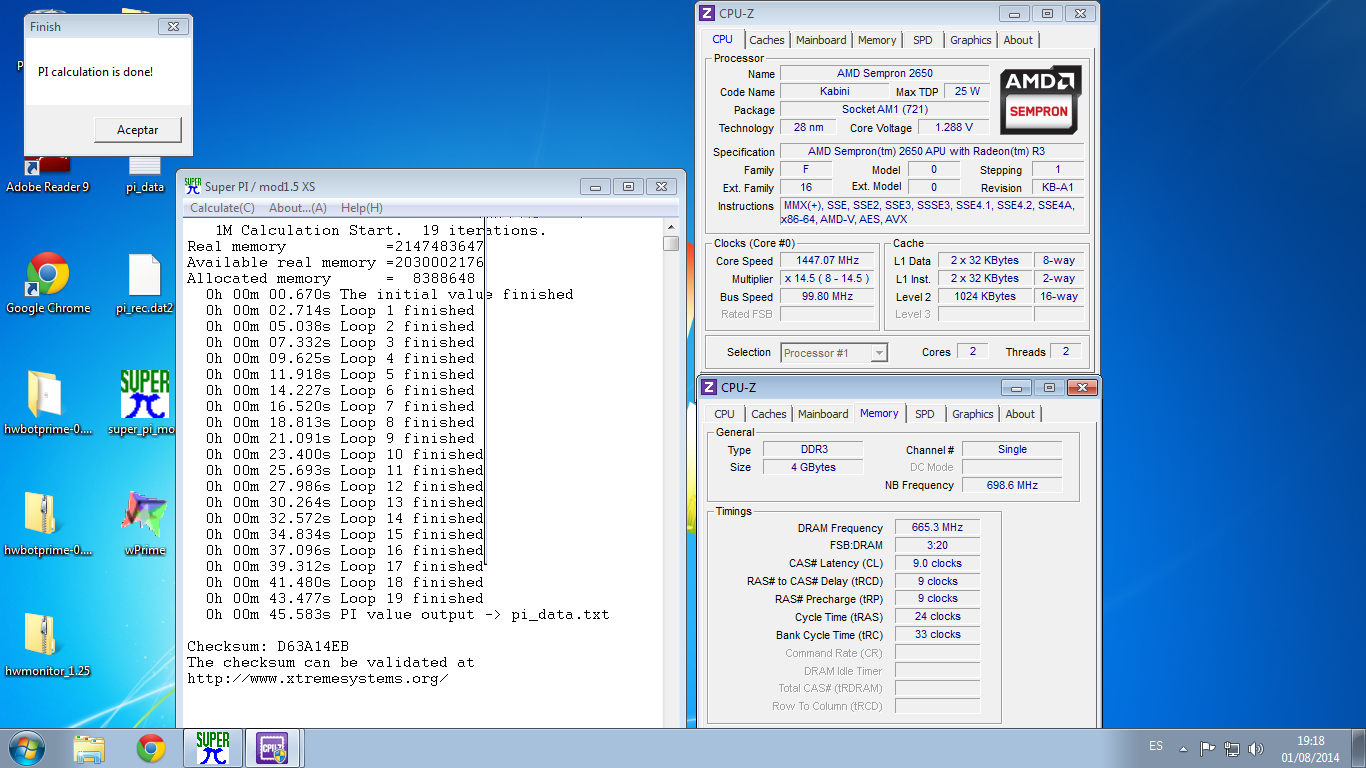Click the AMD Sempron 2650 name field

tap(884, 74)
